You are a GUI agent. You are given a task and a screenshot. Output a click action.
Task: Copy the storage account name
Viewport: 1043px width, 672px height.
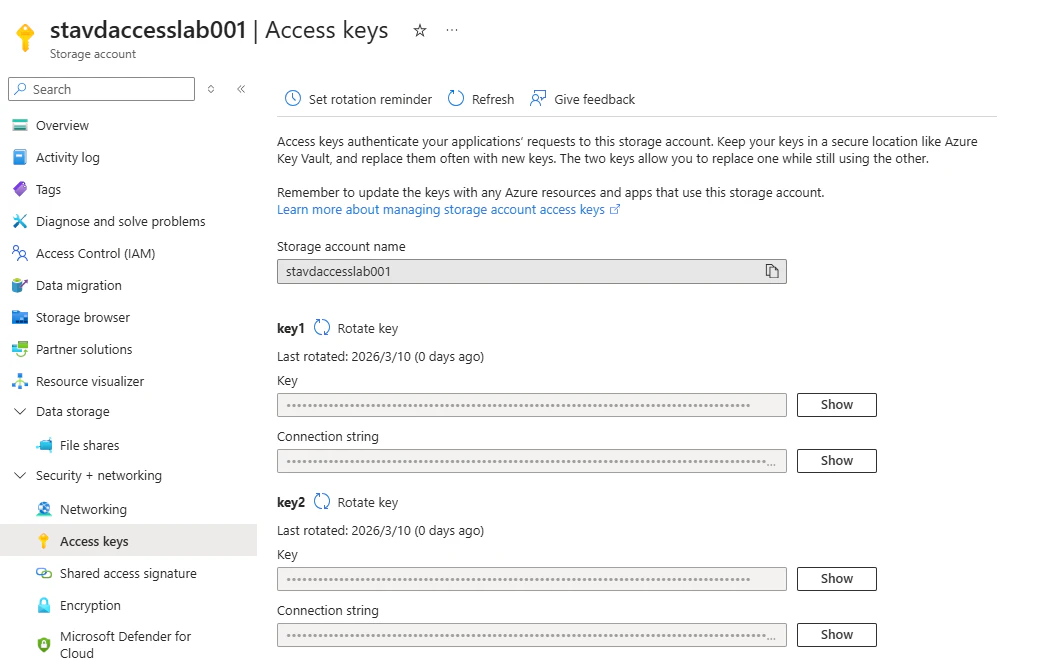pyautogui.click(x=772, y=271)
